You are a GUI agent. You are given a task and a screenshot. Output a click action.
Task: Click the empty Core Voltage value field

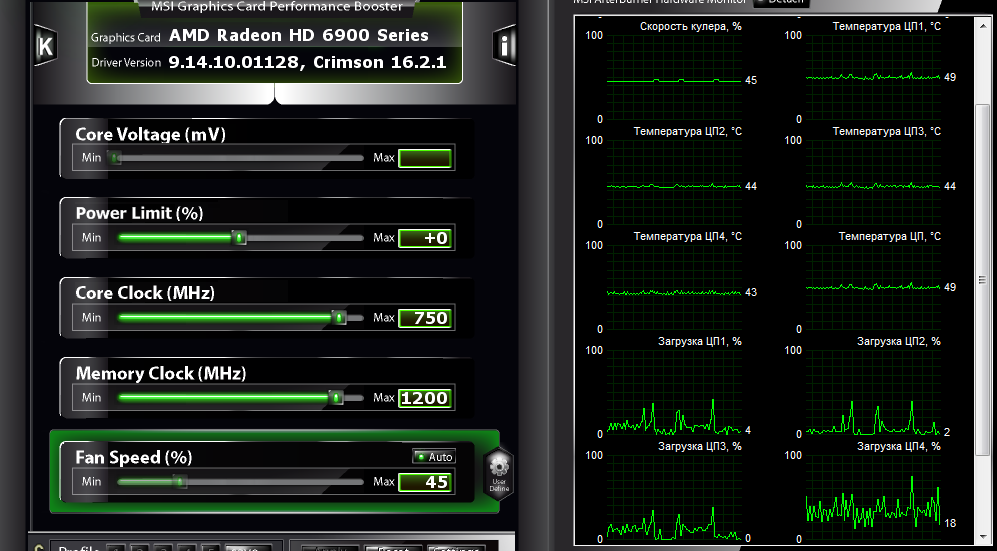tap(425, 158)
